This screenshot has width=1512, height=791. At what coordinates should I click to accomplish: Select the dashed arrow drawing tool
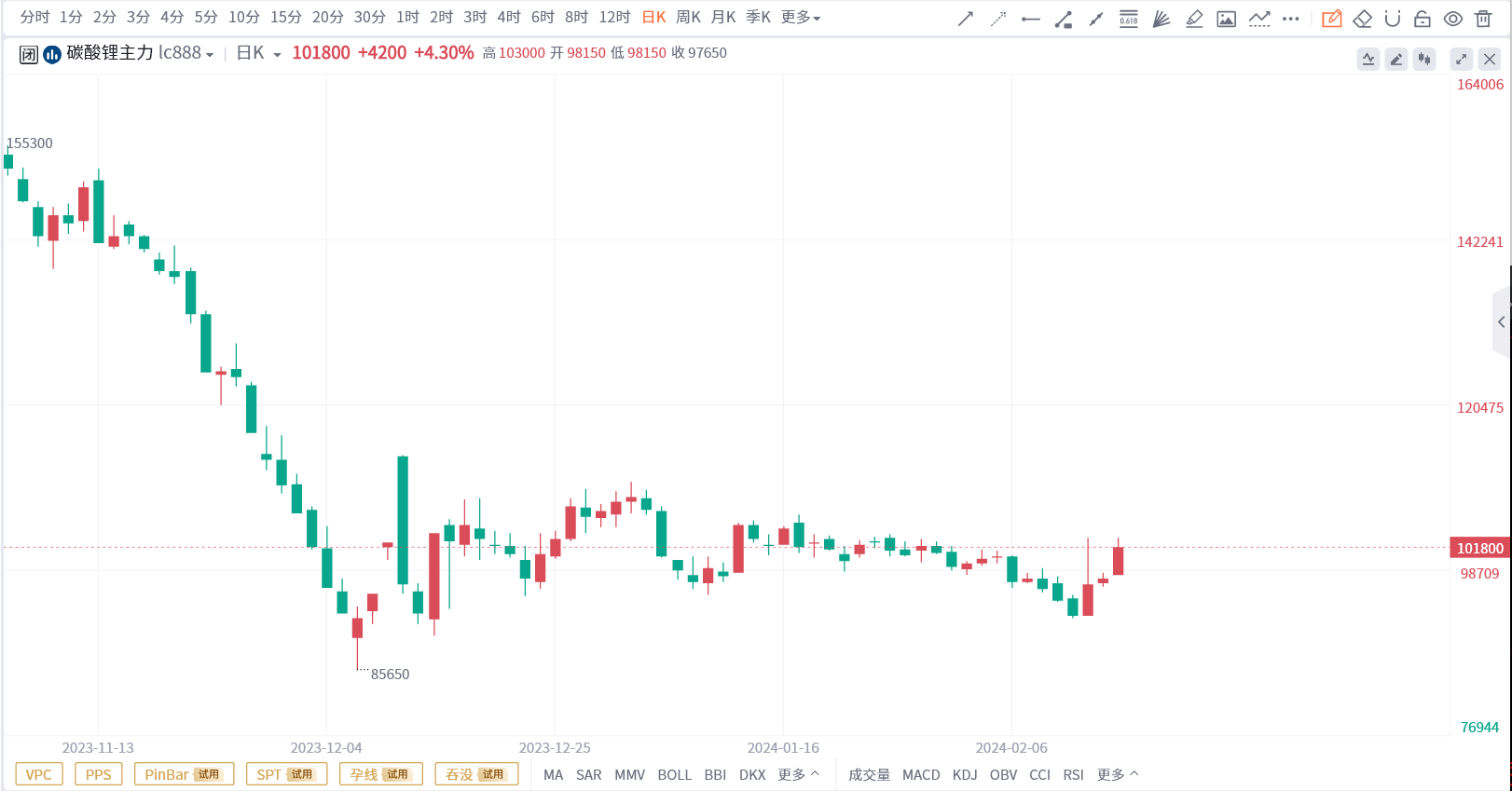click(998, 19)
